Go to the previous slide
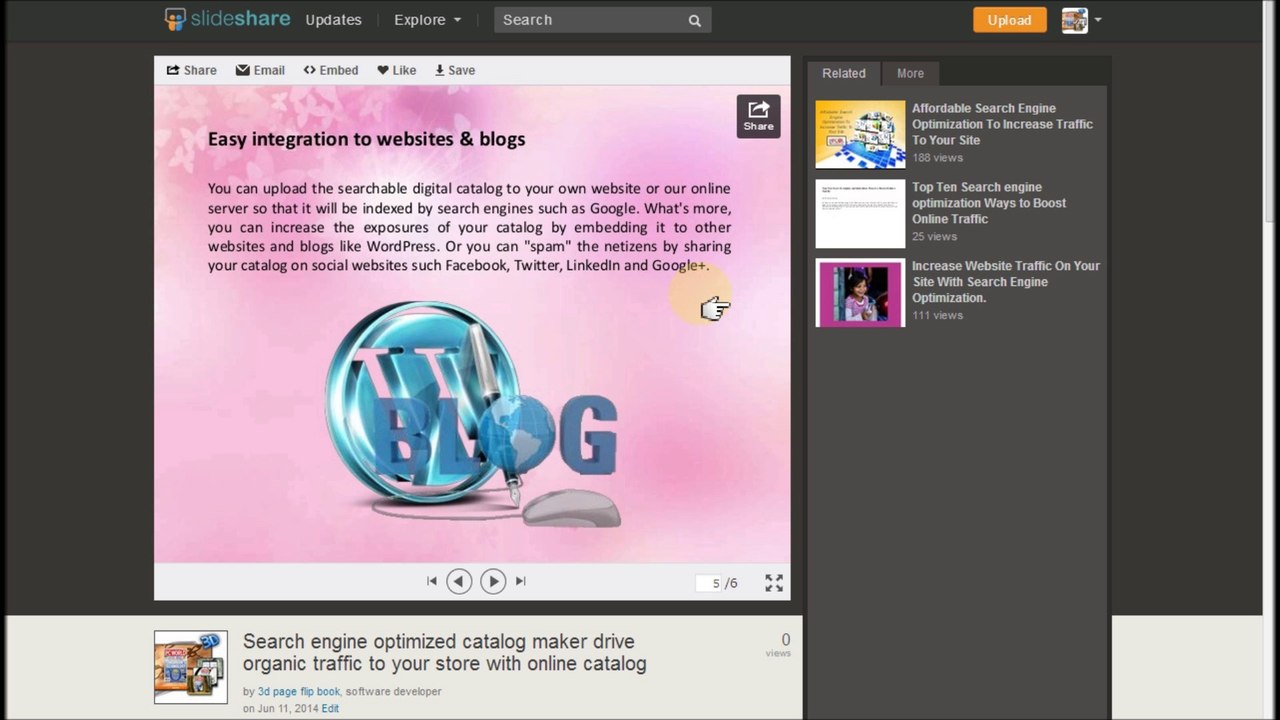1280x720 pixels. [x=459, y=581]
